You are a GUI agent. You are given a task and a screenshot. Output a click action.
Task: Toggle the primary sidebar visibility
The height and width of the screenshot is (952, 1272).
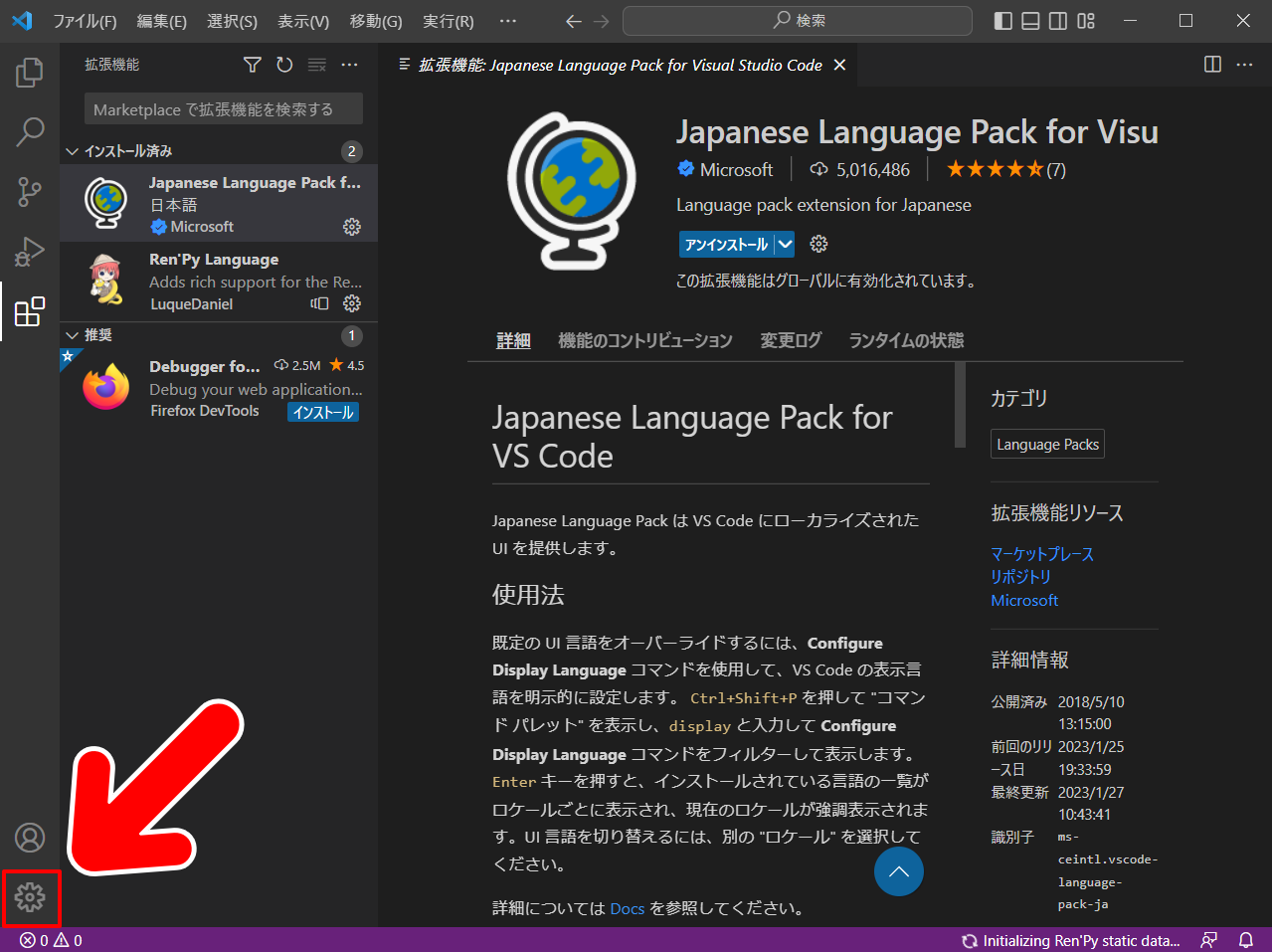1002,20
